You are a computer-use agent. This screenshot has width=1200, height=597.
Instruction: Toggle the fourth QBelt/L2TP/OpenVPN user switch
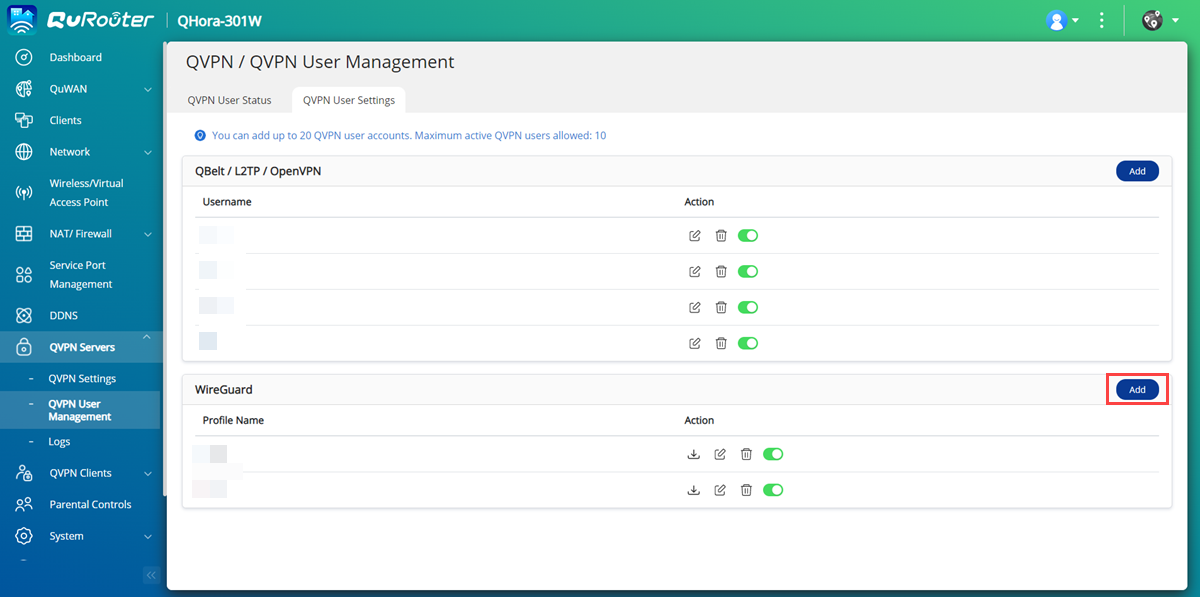[748, 344]
